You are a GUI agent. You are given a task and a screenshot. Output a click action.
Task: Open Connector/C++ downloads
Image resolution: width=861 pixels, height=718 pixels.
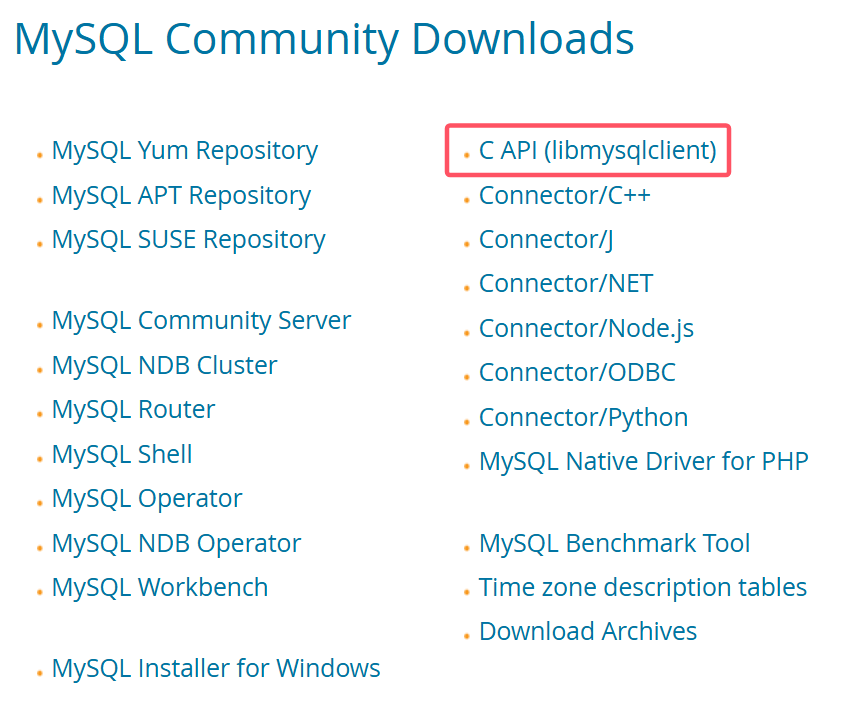pos(564,195)
